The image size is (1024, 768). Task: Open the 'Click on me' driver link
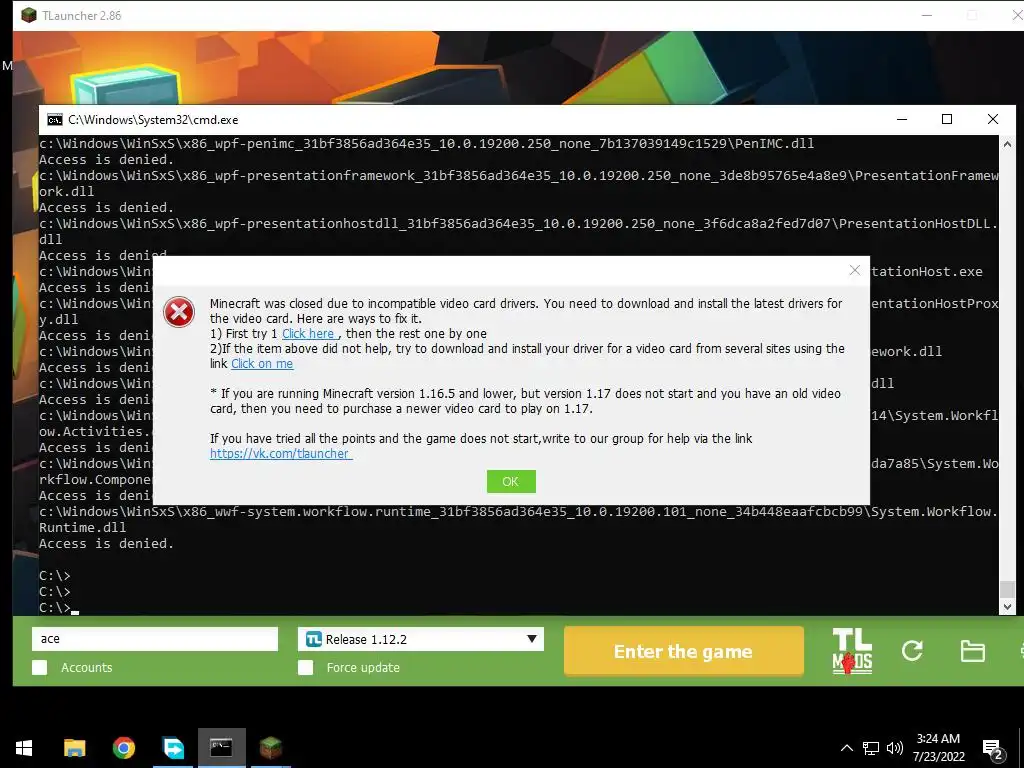point(262,364)
